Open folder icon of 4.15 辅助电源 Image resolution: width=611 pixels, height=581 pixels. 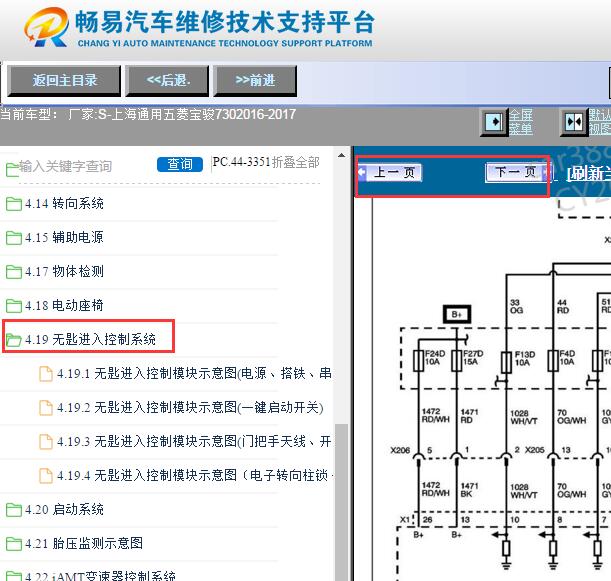(x=14, y=237)
